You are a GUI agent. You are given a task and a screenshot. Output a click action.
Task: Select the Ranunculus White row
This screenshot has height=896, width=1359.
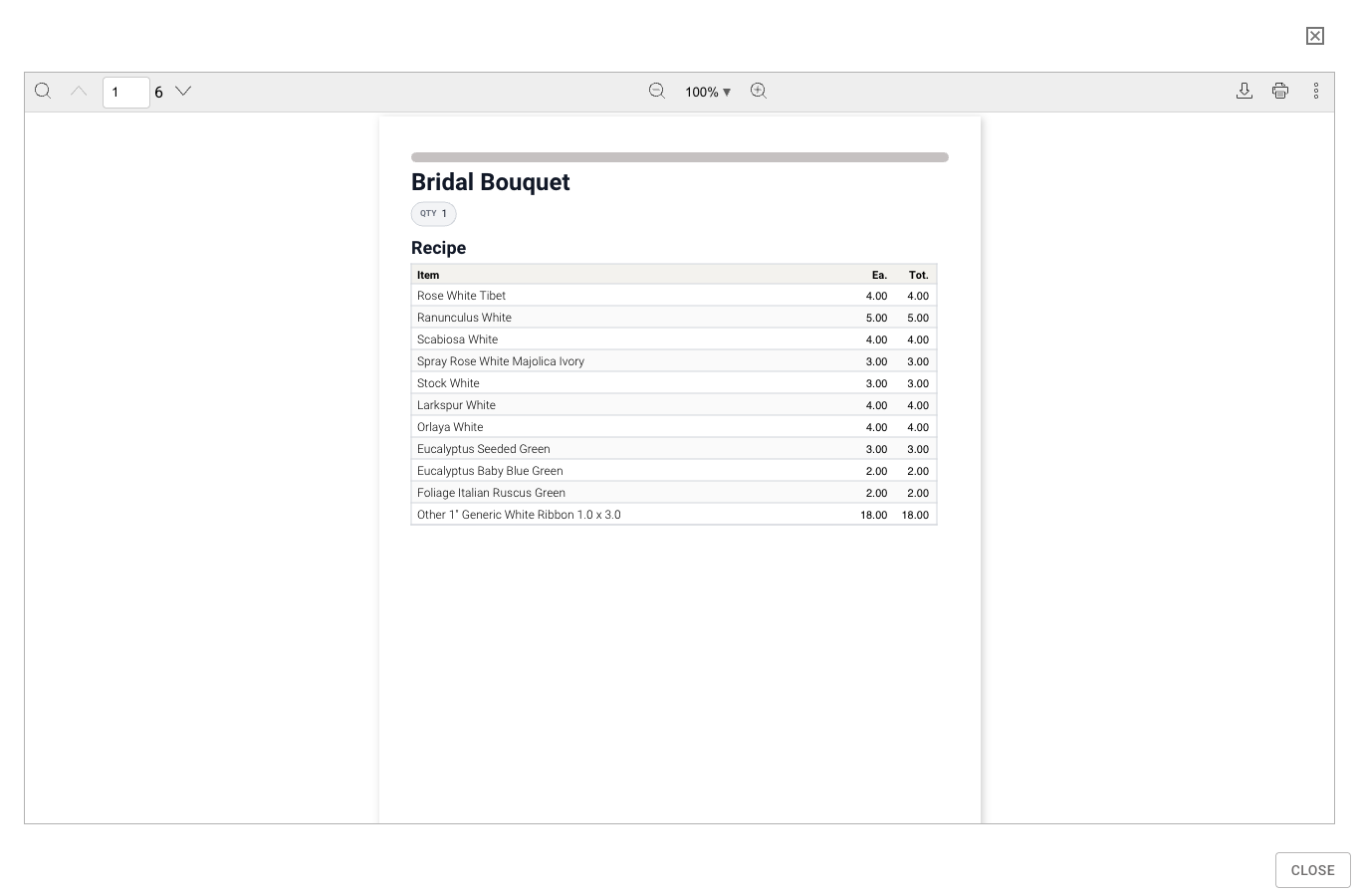point(674,318)
